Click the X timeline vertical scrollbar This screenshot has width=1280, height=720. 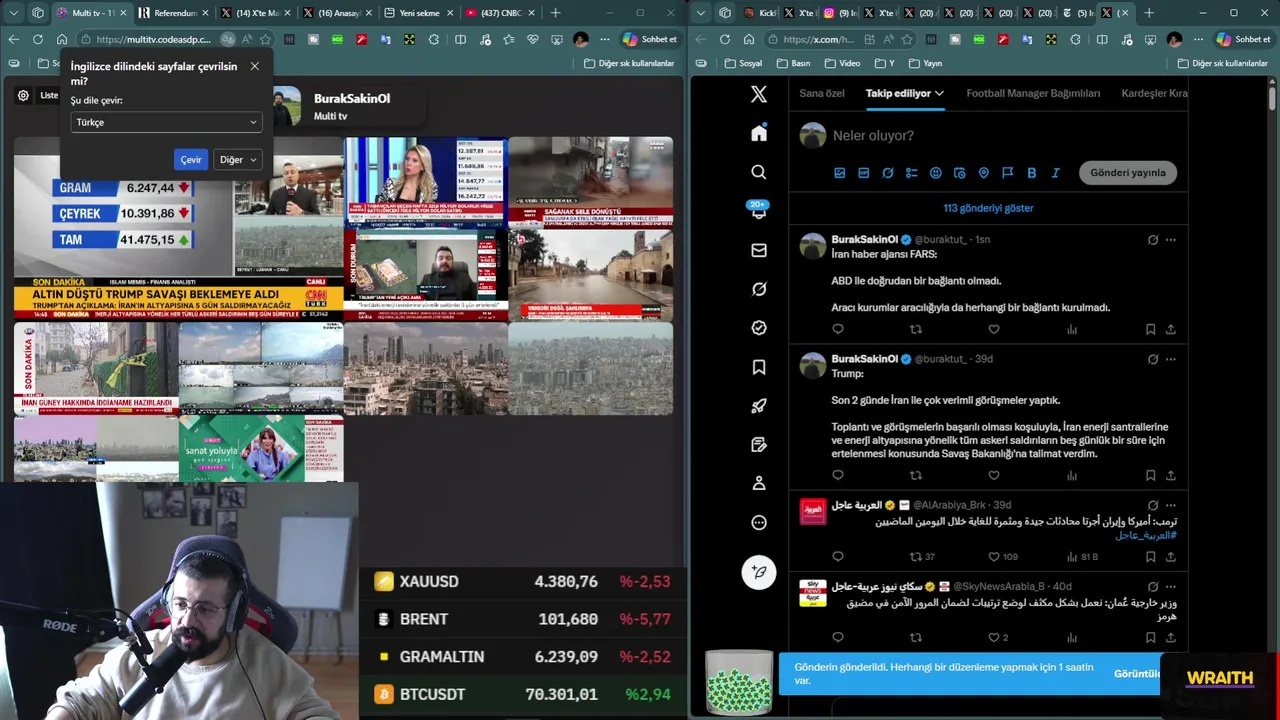(x=1272, y=98)
